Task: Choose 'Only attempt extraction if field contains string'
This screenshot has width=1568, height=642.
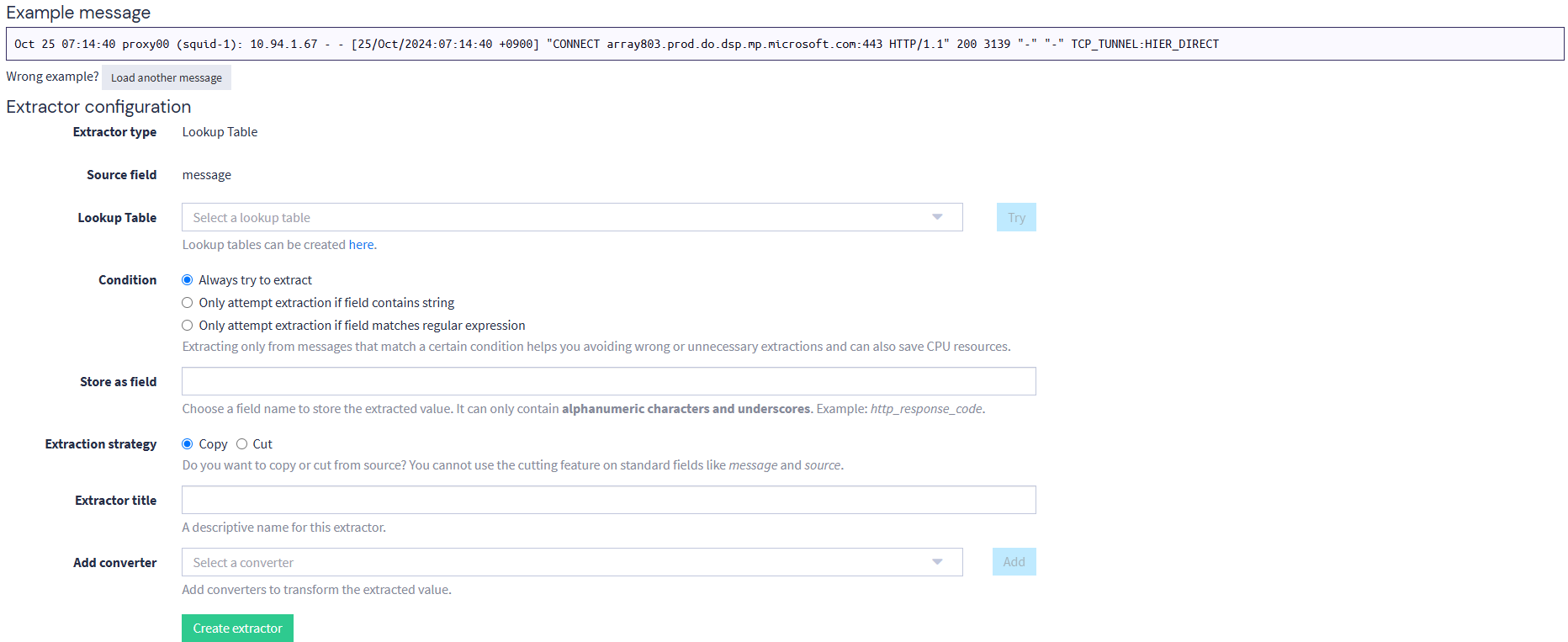Action: [188, 303]
